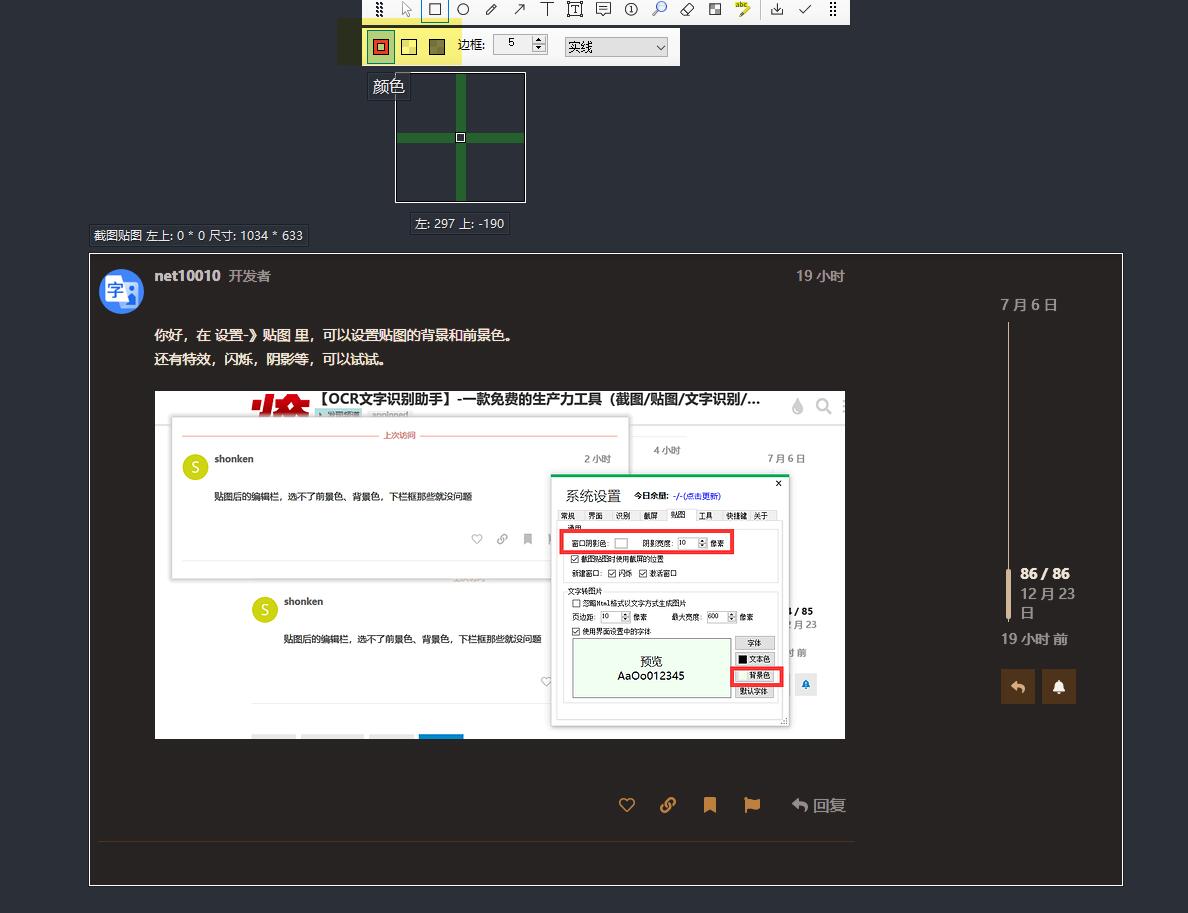Click the embedded OCR settings screenshot image
1188x913 pixels.
click(x=499, y=565)
